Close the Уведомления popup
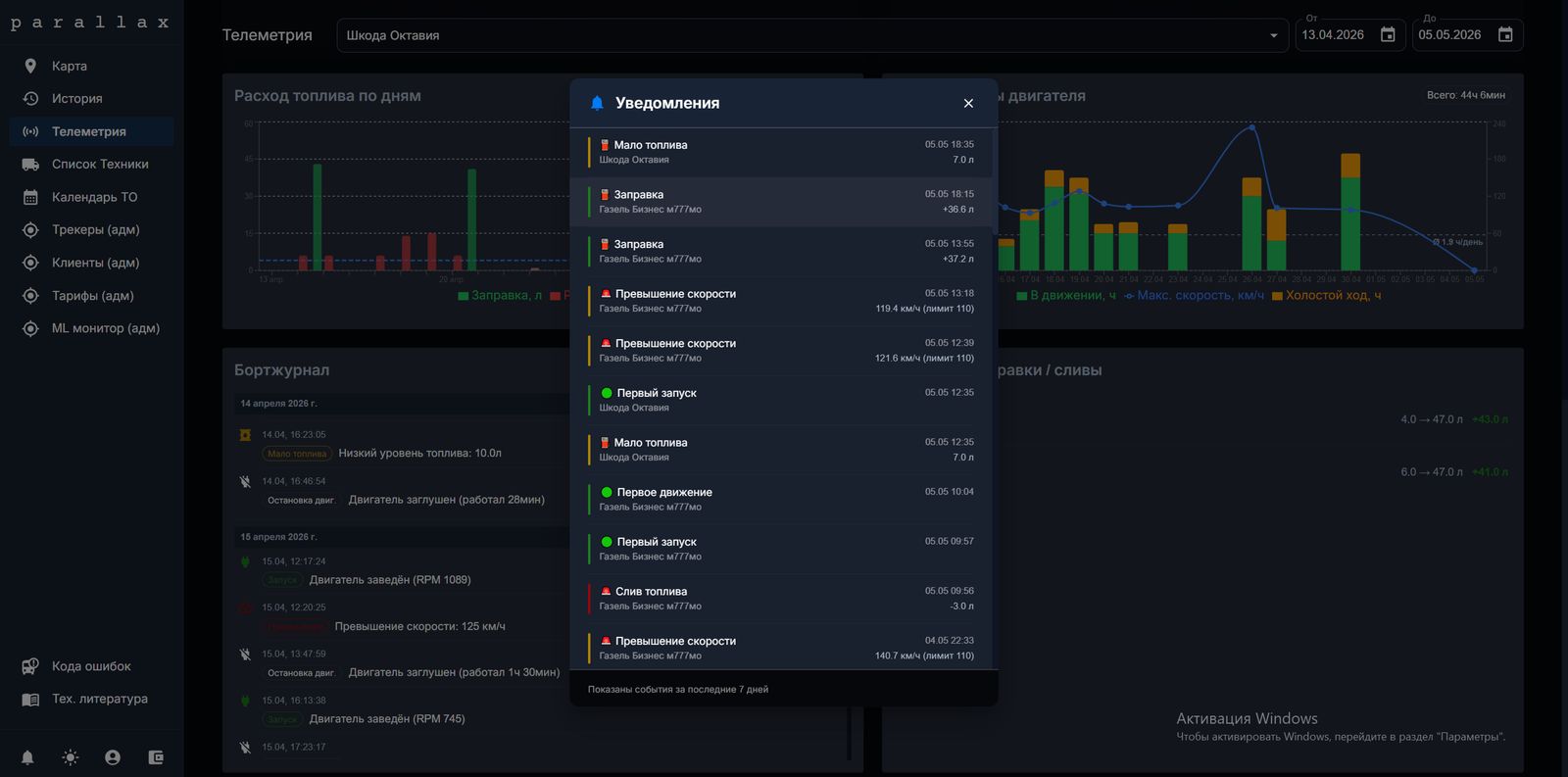Viewport: 1568px width, 777px height. [968, 103]
